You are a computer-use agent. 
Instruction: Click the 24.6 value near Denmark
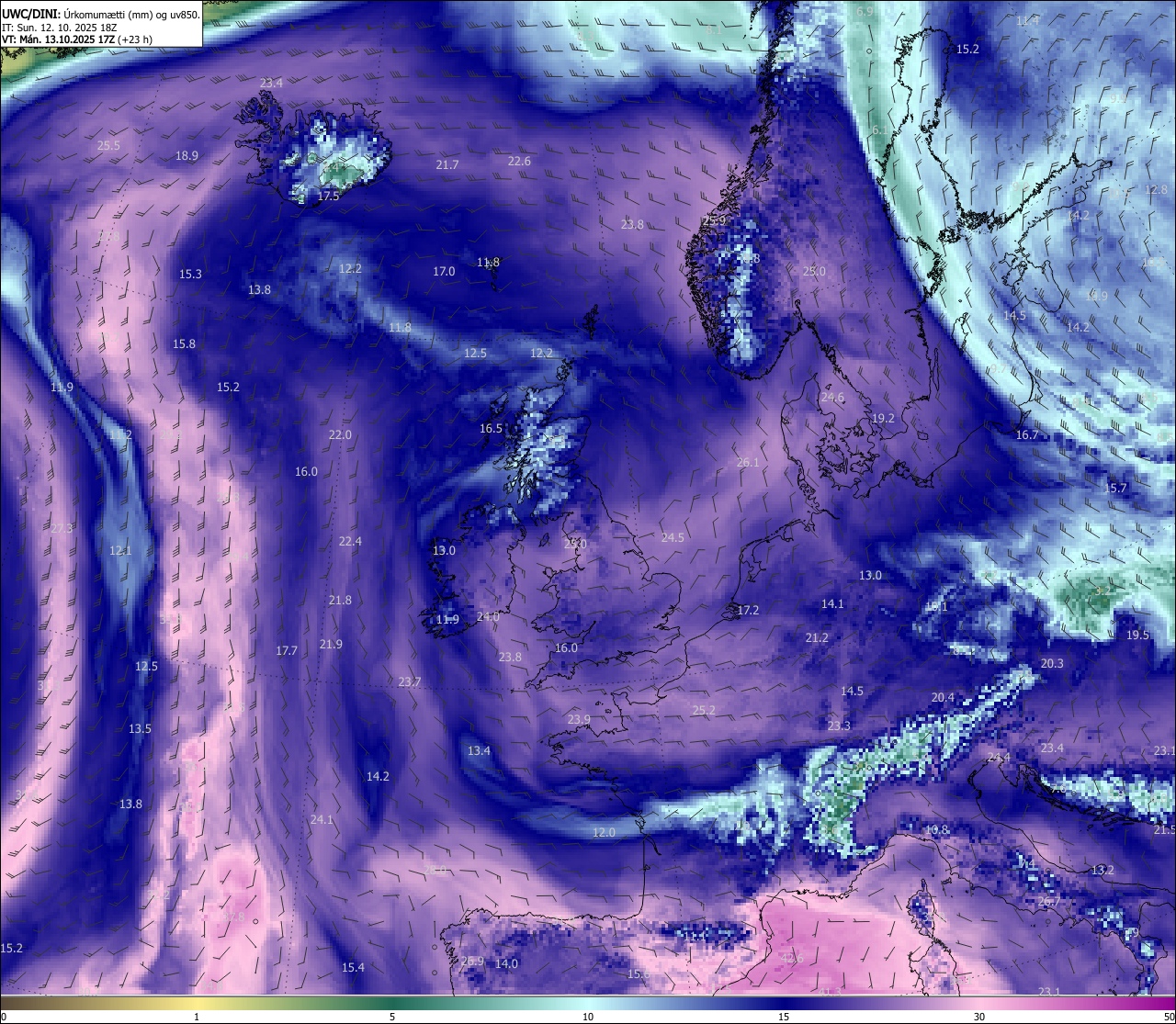(x=832, y=399)
